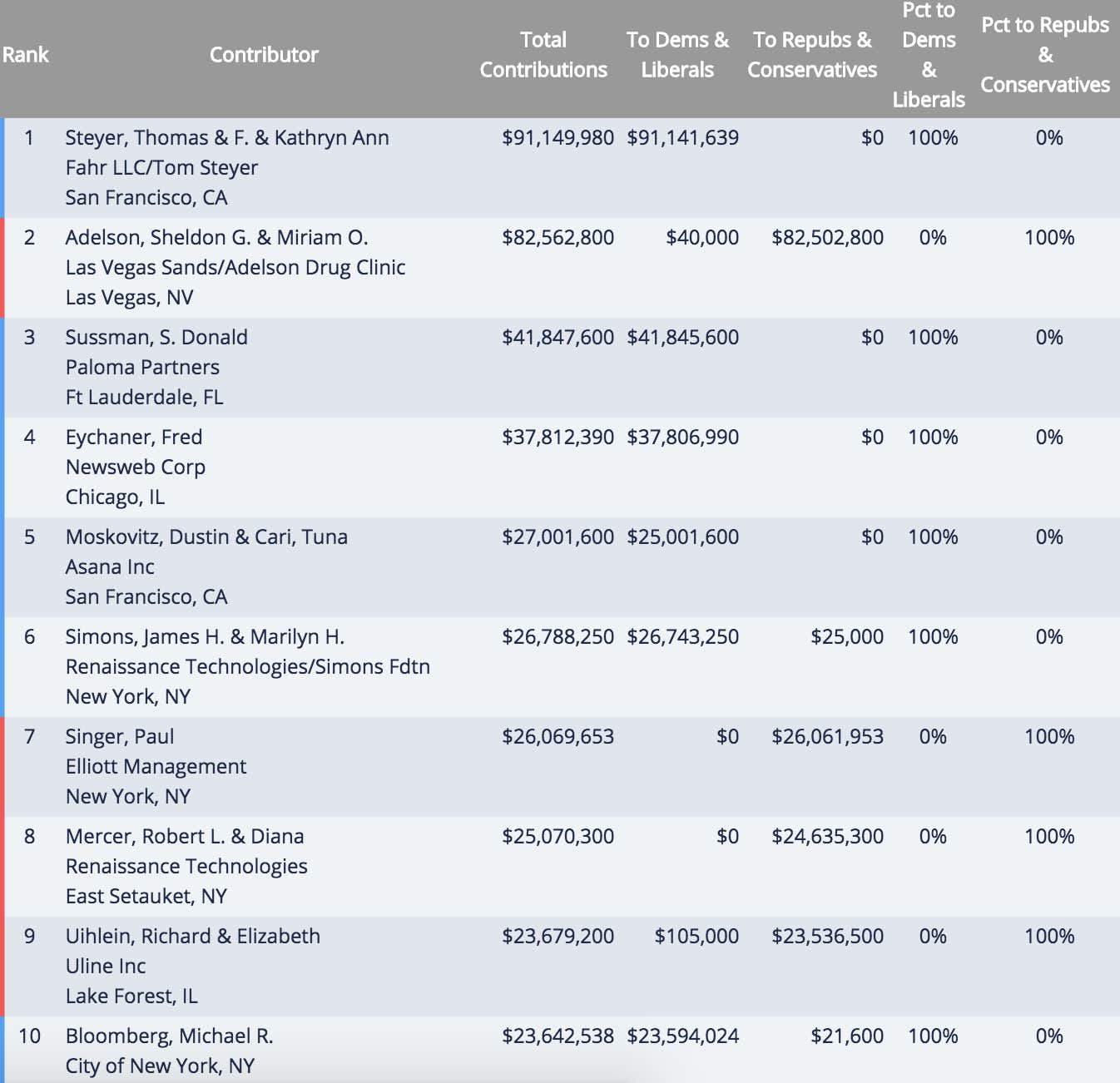1120x1083 pixels.
Task: Select Simons' total $26,788,250
Action: 558,636
